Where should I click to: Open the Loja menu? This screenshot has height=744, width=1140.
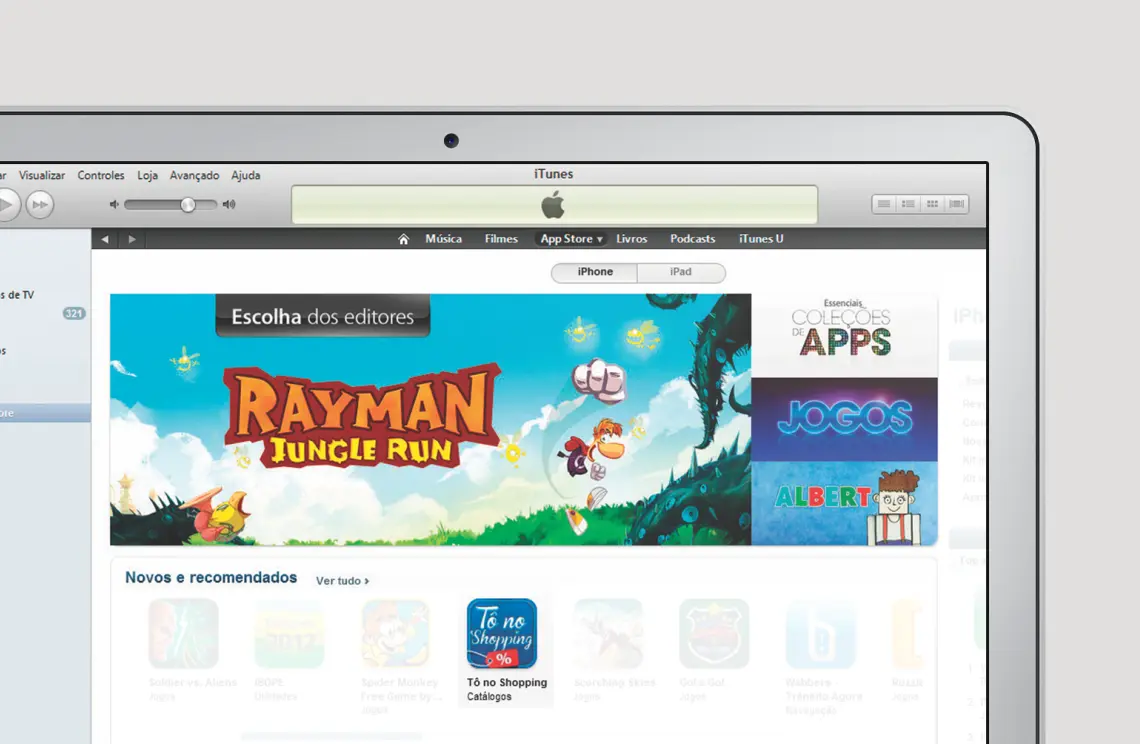coord(148,175)
